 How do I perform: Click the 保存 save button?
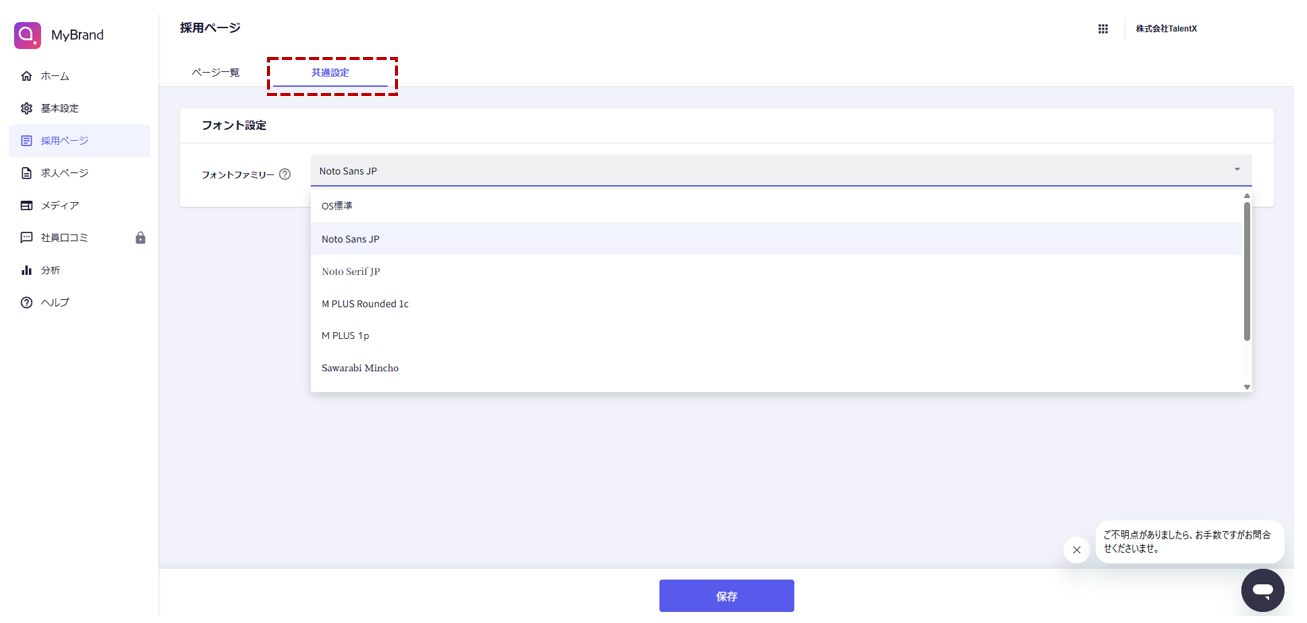[x=726, y=596]
